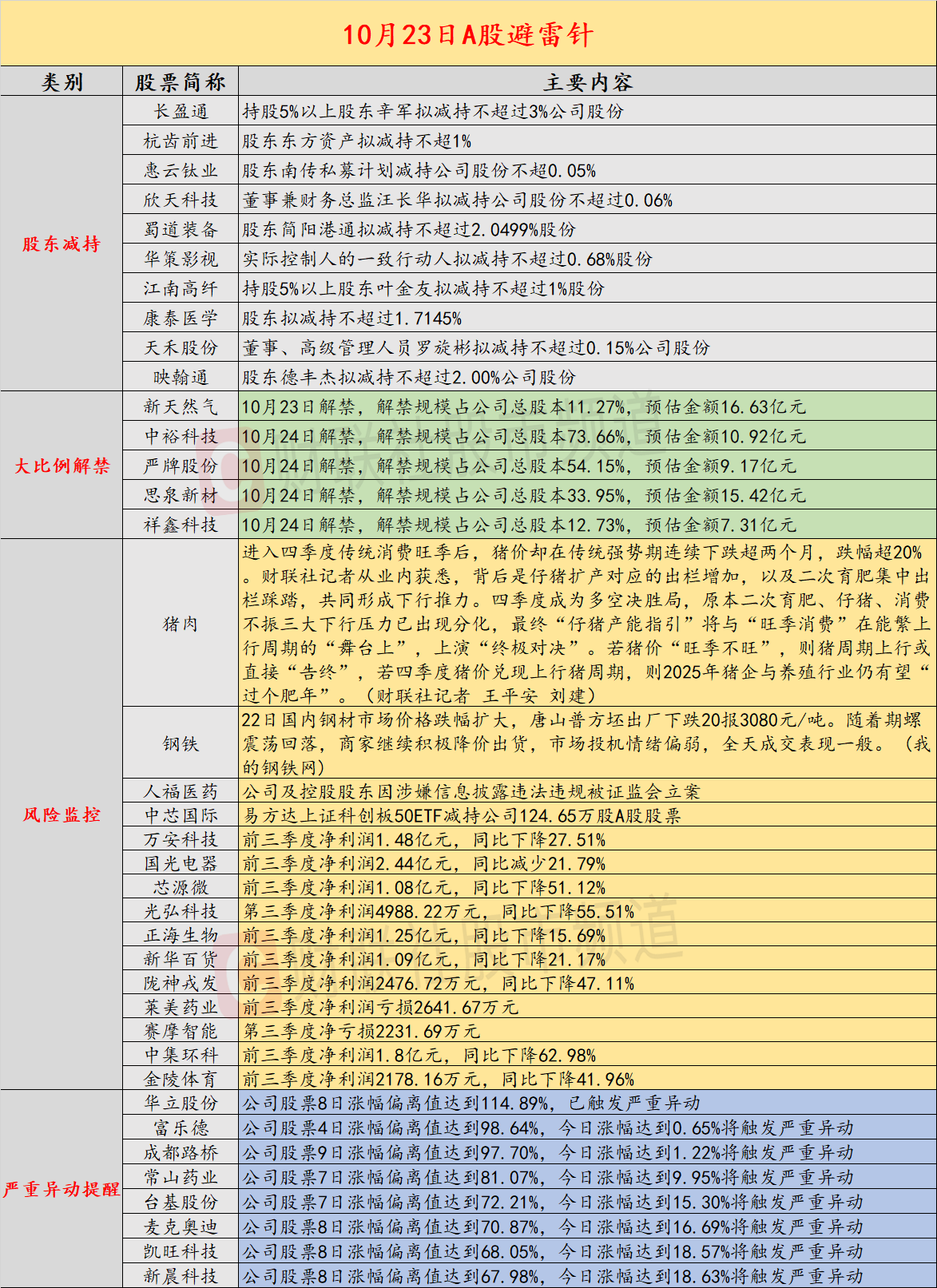
Task: Select stock name '惠云钛业'
Action: [181, 171]
